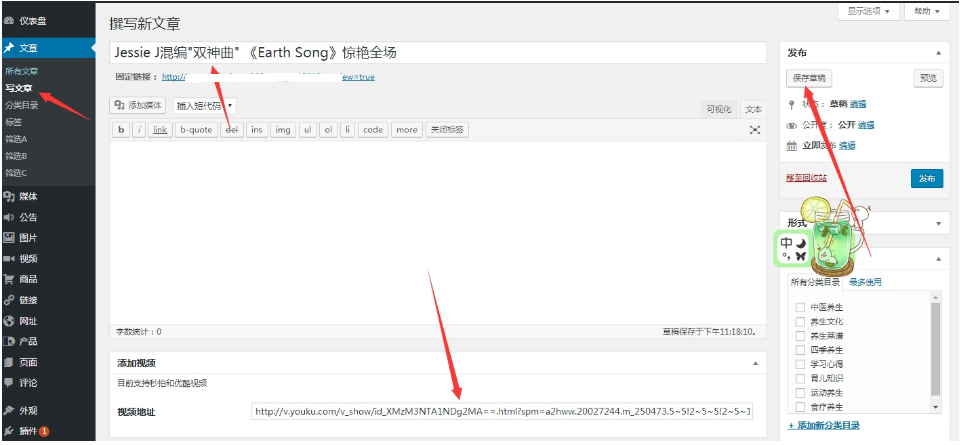Screen dimensions: 960x445
Task: Open the 帮助 help dropdown
Action: [927, 12]
